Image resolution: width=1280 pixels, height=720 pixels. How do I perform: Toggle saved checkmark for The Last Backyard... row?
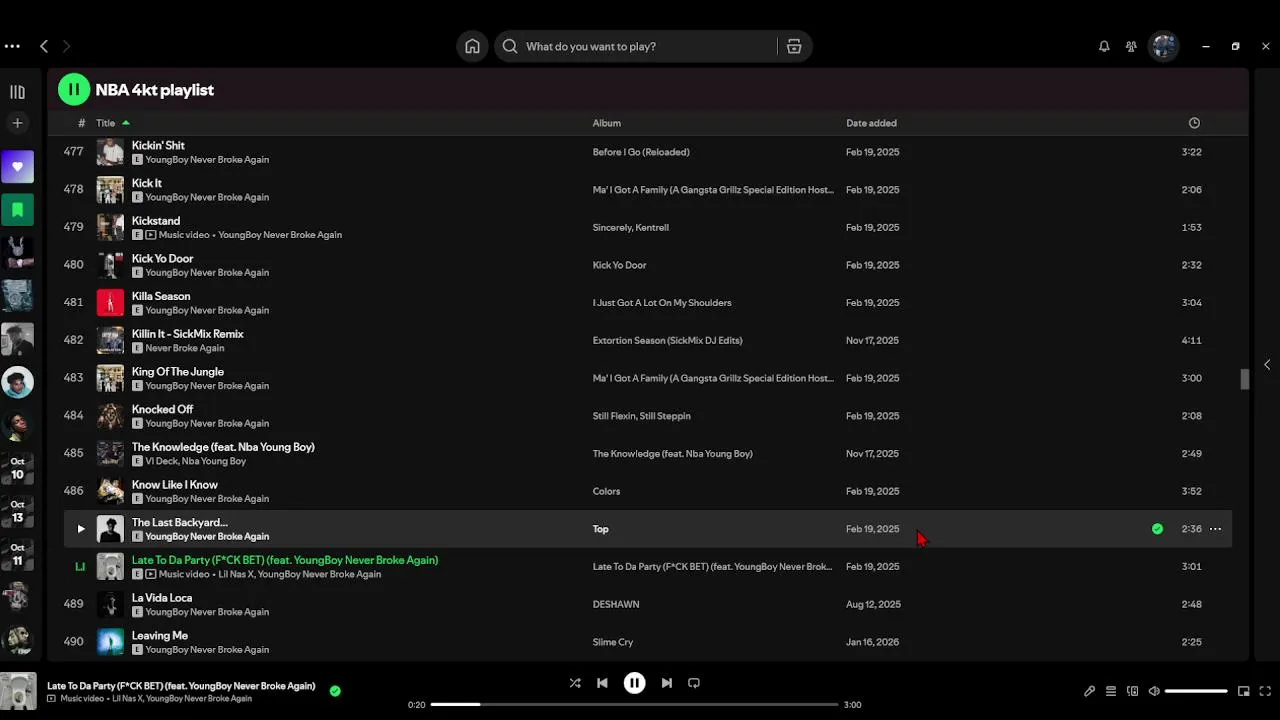click(x=1157, y=529)
